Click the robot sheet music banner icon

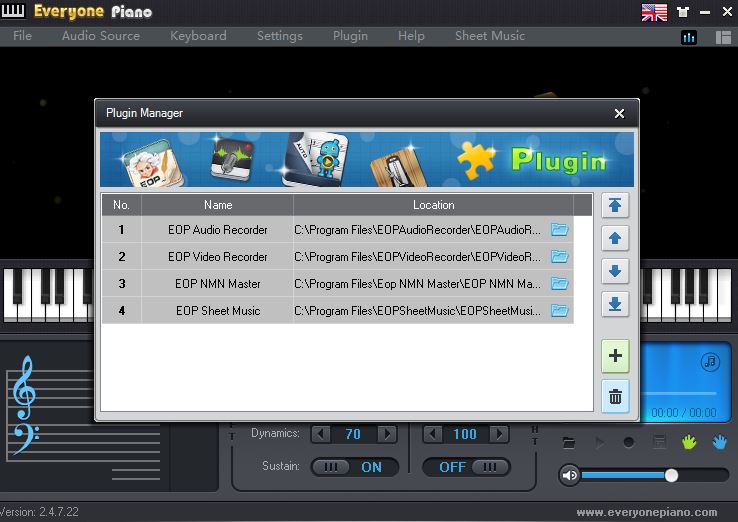click(x=315, y=159)
